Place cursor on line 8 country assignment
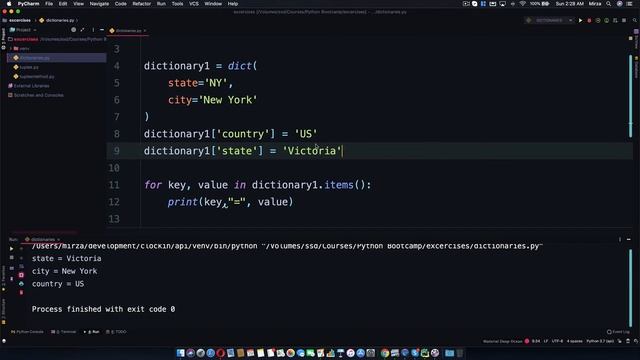 [230, 134]
